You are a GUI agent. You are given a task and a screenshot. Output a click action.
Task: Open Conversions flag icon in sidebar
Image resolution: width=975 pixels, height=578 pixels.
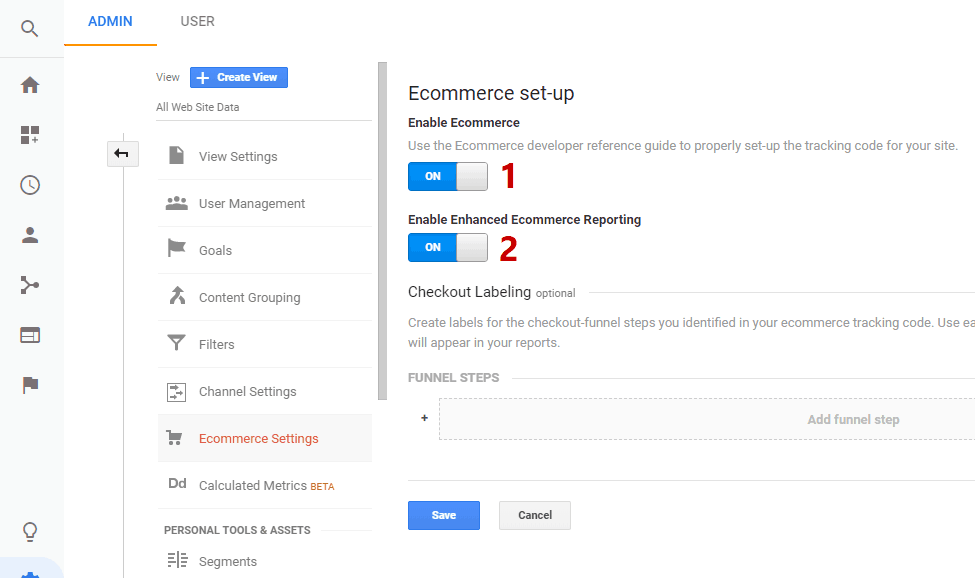pyautogui.click(x=30, y=385)
